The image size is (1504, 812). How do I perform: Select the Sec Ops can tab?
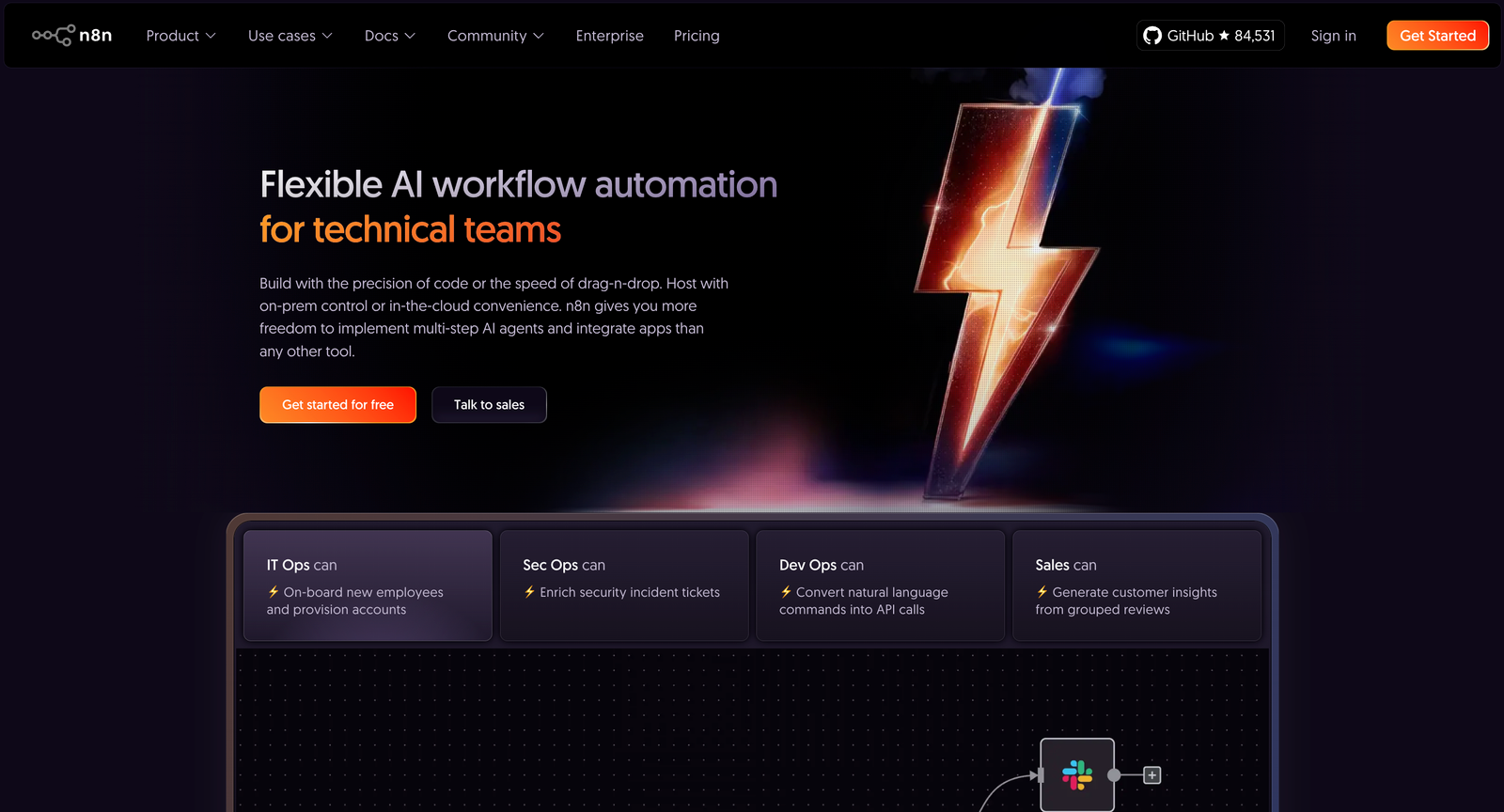[x=624, y=586]
